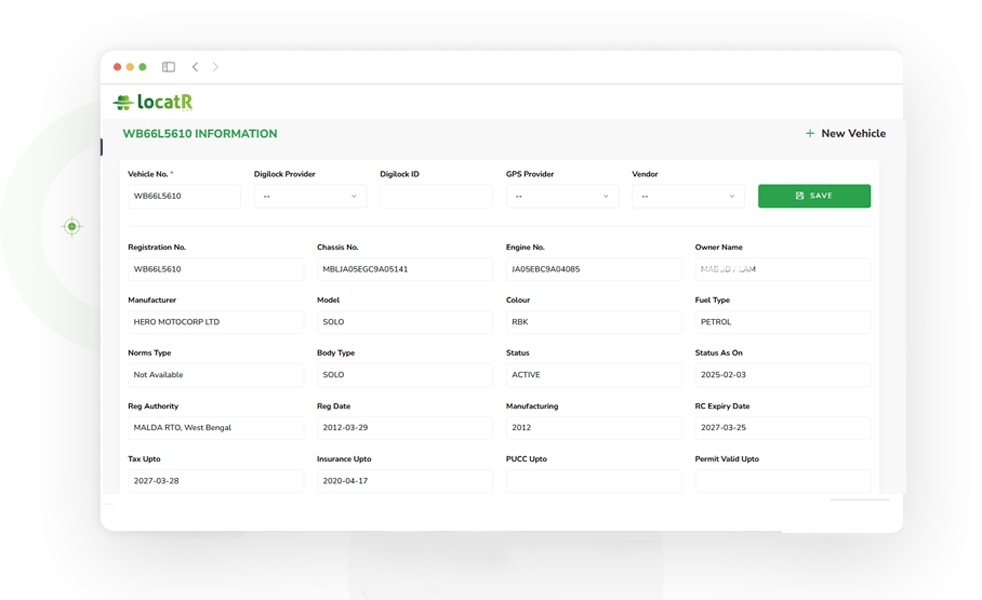
Task: Click the Insurance Upto field
Action: click(405, 481)
